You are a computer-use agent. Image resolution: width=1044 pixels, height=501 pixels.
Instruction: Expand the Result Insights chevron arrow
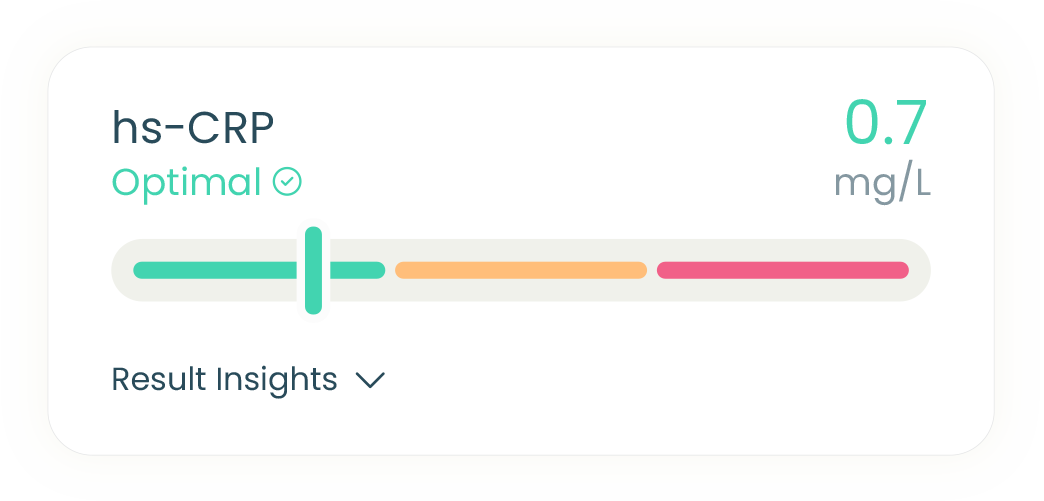(370, 380)
